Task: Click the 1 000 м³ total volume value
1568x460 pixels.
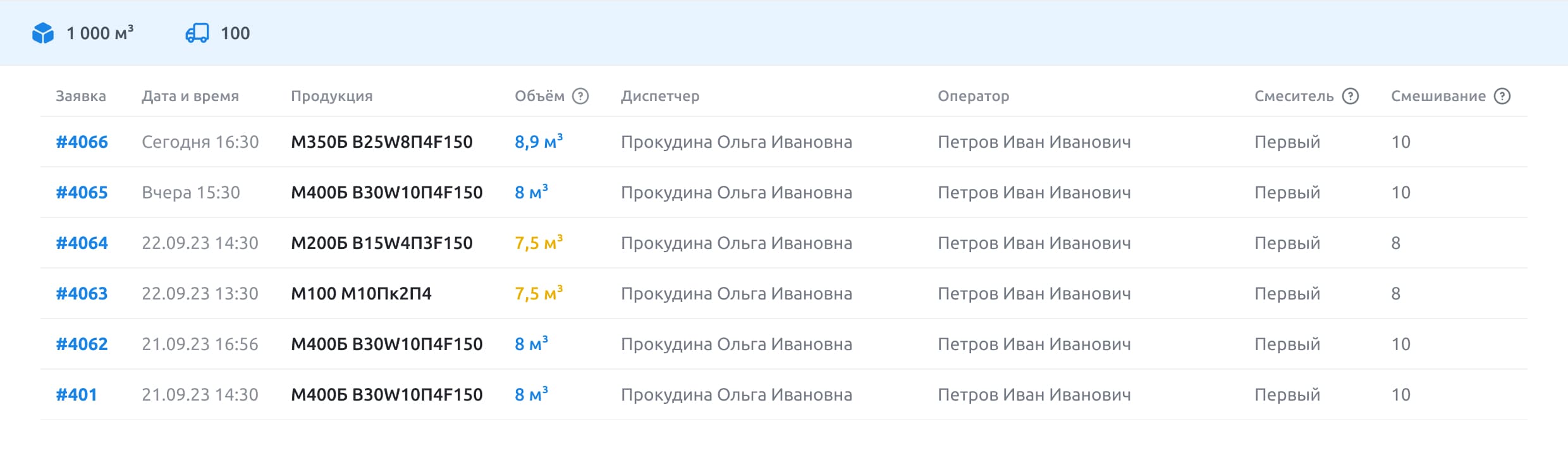Action: point(101,33)
